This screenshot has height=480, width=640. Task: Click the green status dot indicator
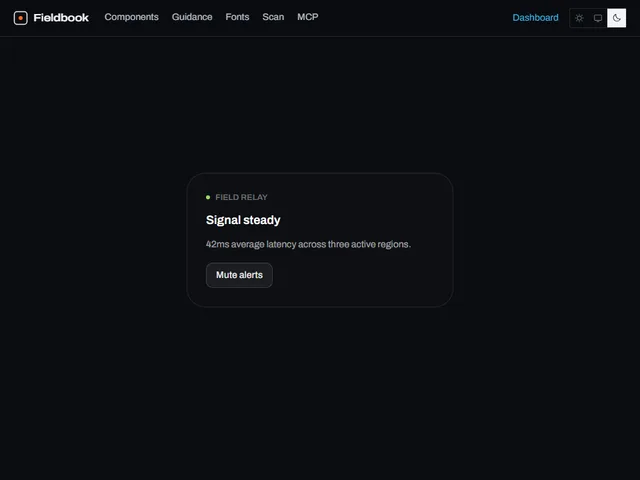[x=208, y=197]
